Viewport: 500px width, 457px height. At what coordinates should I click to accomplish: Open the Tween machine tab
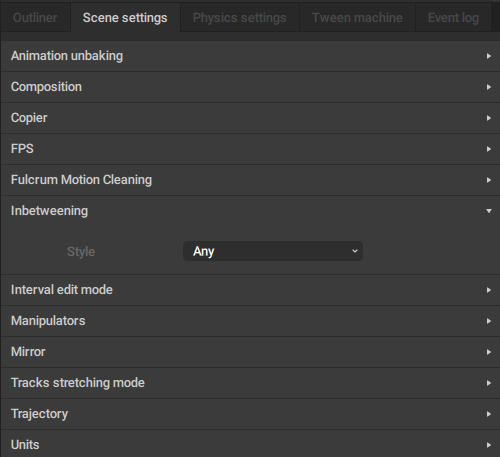[x=357, y=18]
